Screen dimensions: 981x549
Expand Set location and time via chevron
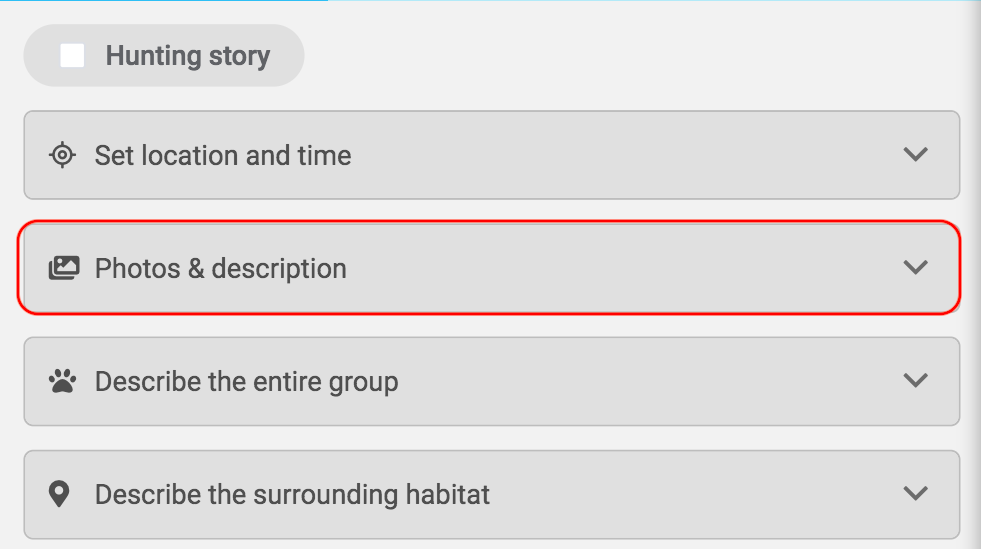[x=915, y=155]
